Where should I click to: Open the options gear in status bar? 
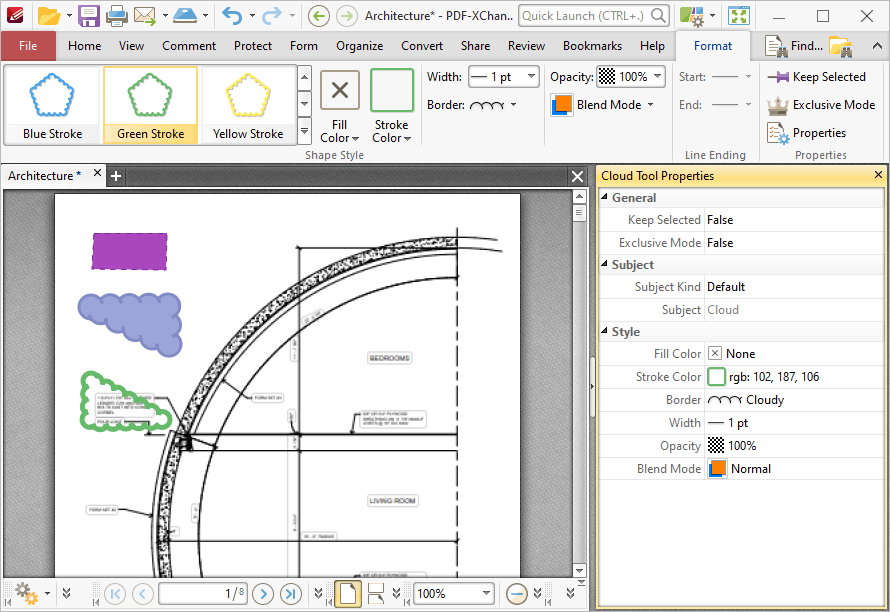[x=26, y=593]
